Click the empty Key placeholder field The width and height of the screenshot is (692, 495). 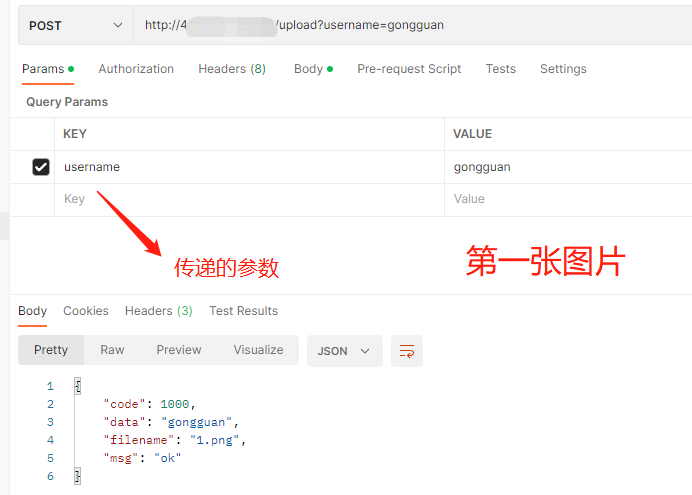[250, 199]
